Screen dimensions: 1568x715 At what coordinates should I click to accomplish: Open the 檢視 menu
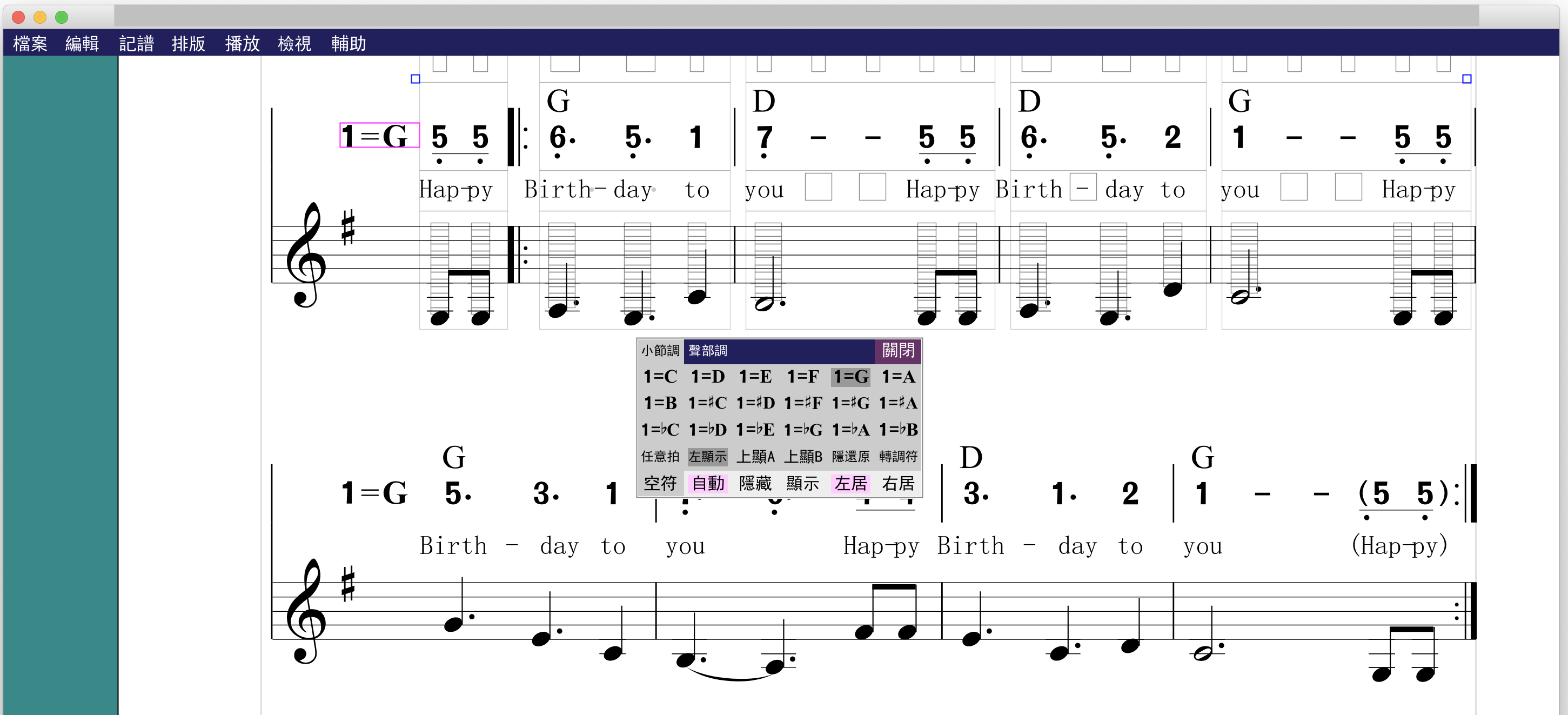294,43
